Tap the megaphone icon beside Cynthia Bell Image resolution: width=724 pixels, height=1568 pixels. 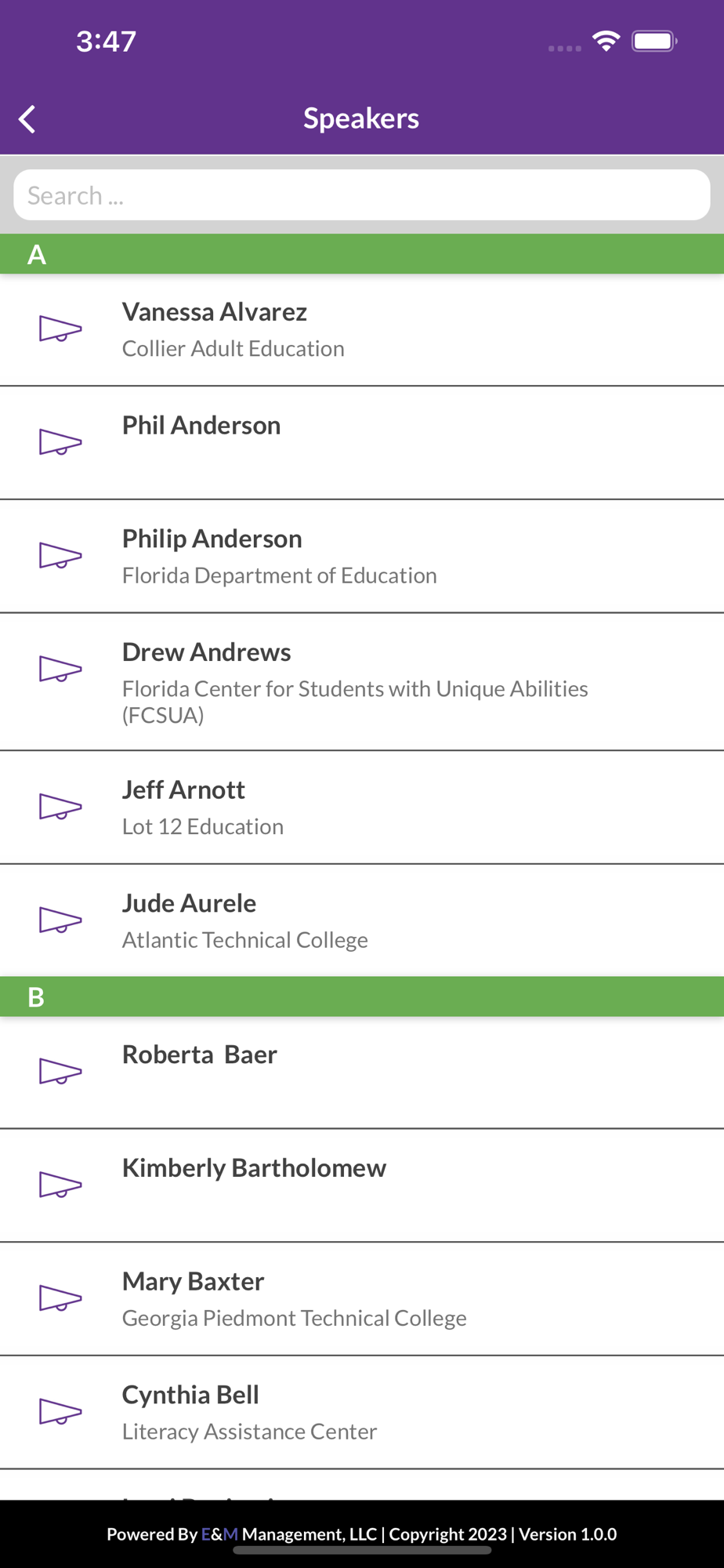click(x=60, y=1412)
